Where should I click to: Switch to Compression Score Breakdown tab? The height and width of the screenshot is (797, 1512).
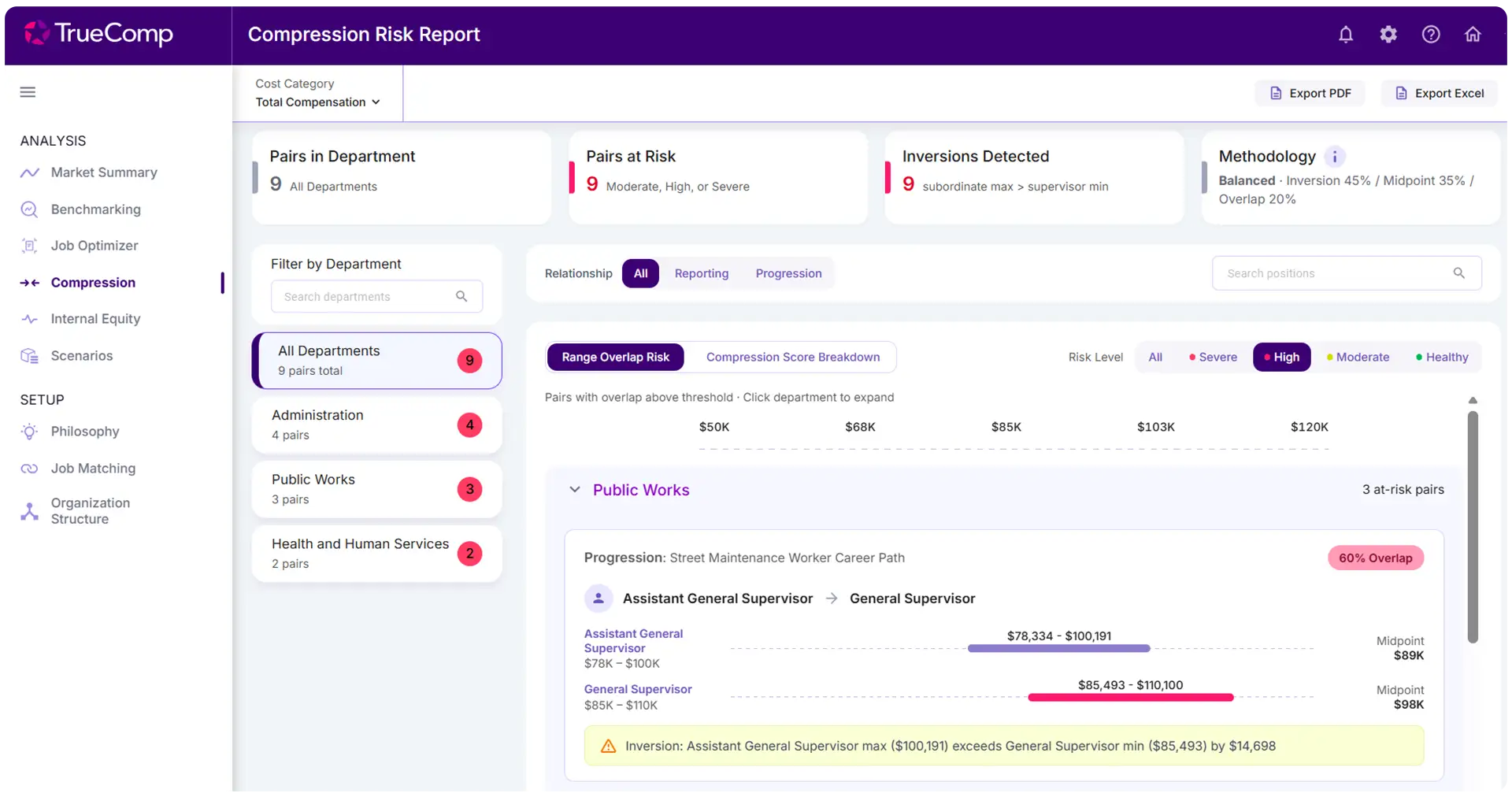coord(792,357)
